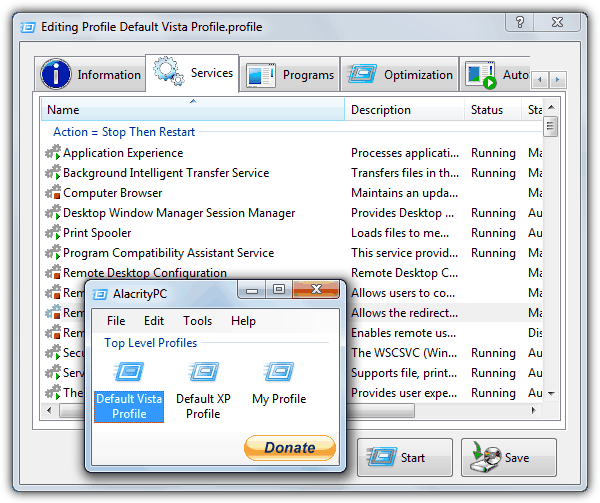The height and width of the screenshot is (503, 600).
Task: Save the profile with Save button
Action: 509,458
